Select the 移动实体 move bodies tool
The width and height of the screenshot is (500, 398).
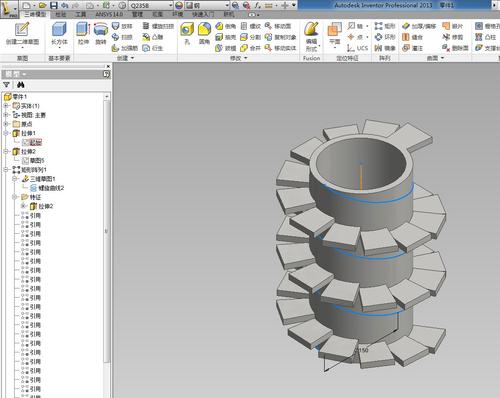[x=280, y=48]
